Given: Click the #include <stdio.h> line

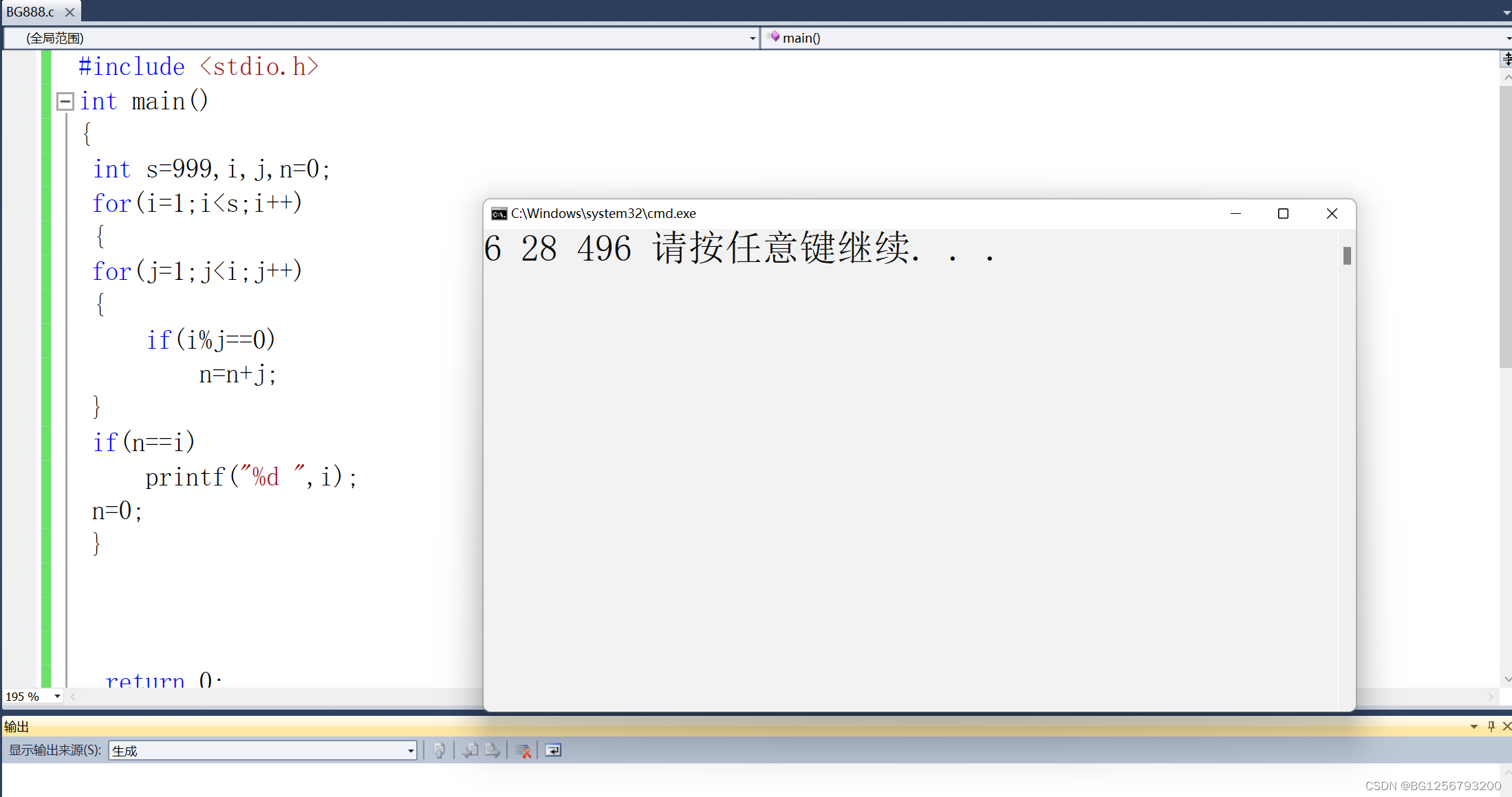Looking at the screenshot, I should 199,67.
